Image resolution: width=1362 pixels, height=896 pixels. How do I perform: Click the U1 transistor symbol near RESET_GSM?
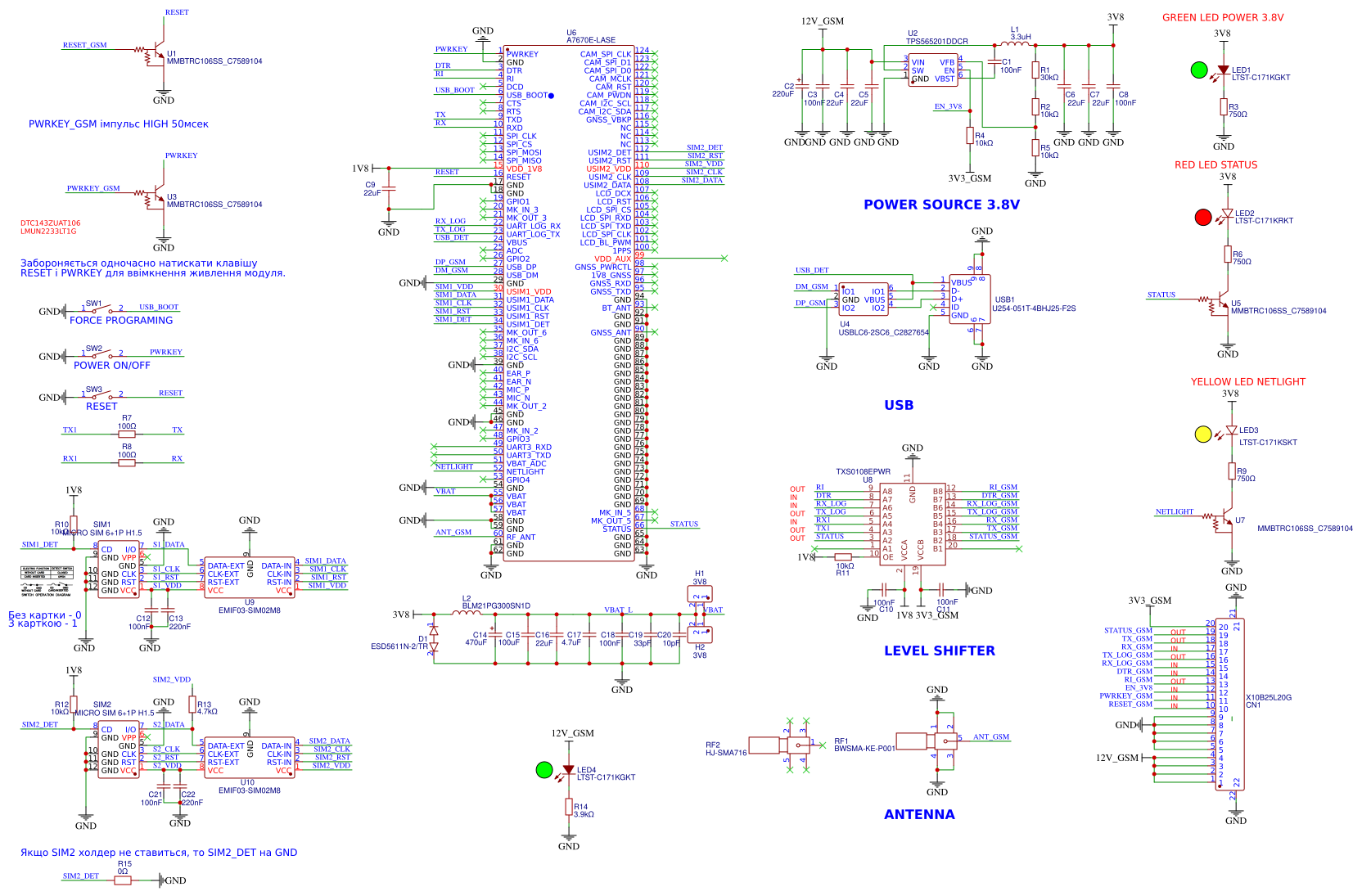point(154,55)
